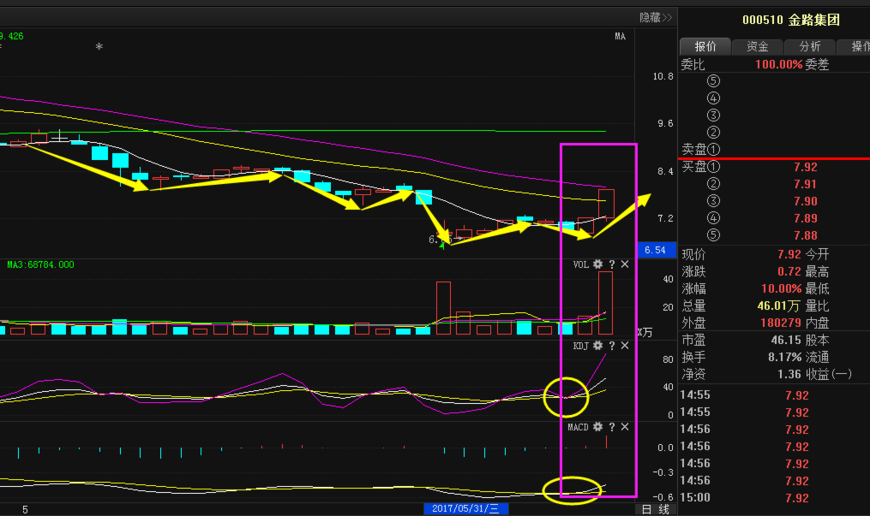The width and height of the screenshot is (870, 516).
Task: Open MACD indicator help question mark
Action: [x=611, y=427]
